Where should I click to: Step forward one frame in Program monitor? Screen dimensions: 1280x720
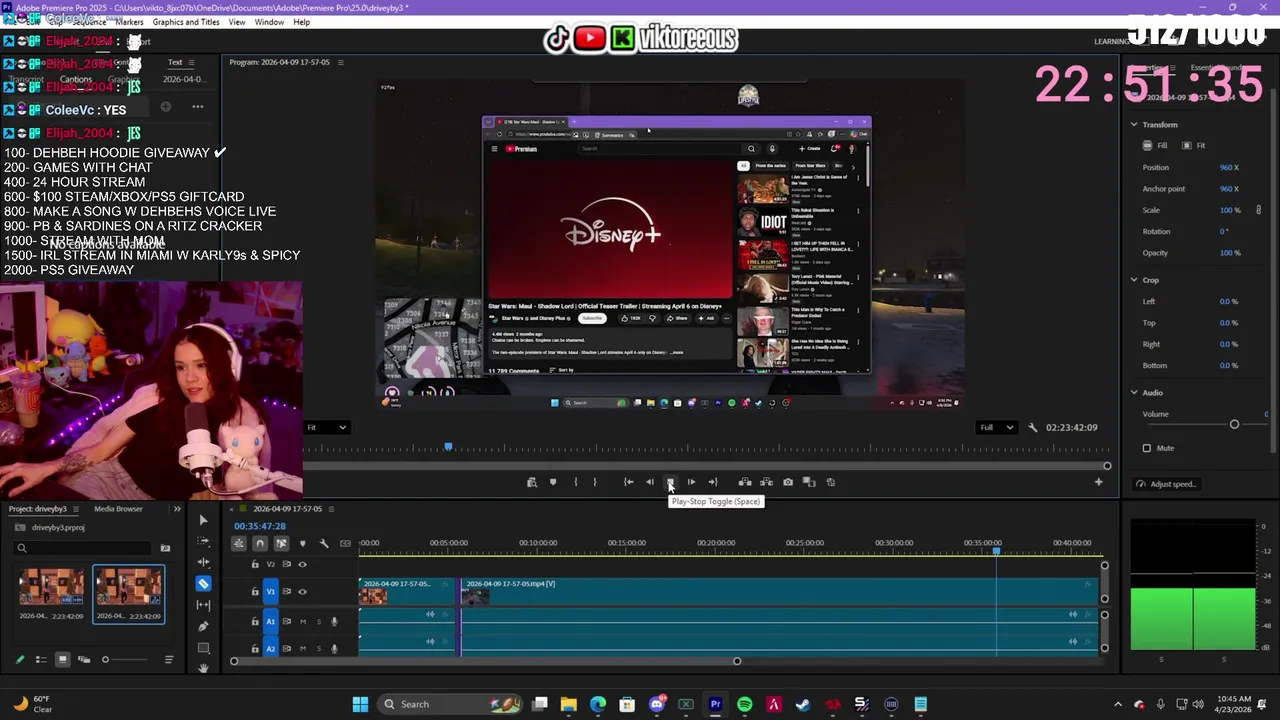coord(691,482)
